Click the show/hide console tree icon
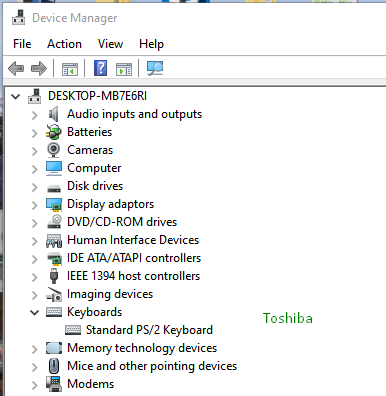Screen dimensions: 386x396 [x=70, y=69]
